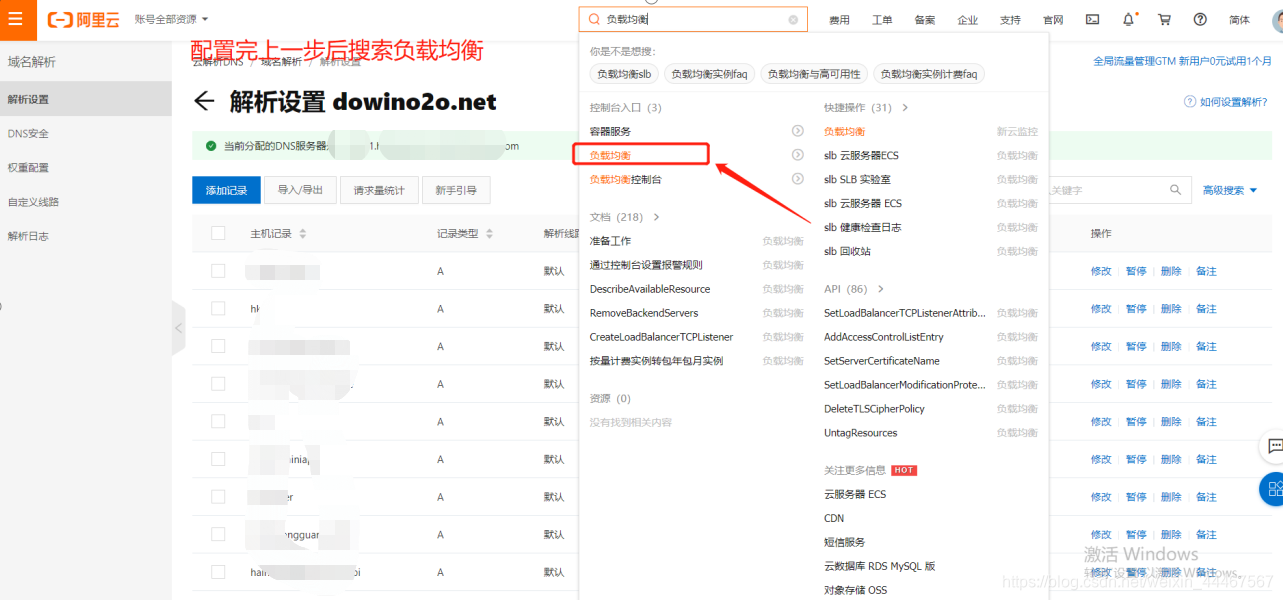Image resolution: width=1283 pixels, height=600 pixels.
Task: Check the fifth record row checkbox
Action: click(218, 421)
